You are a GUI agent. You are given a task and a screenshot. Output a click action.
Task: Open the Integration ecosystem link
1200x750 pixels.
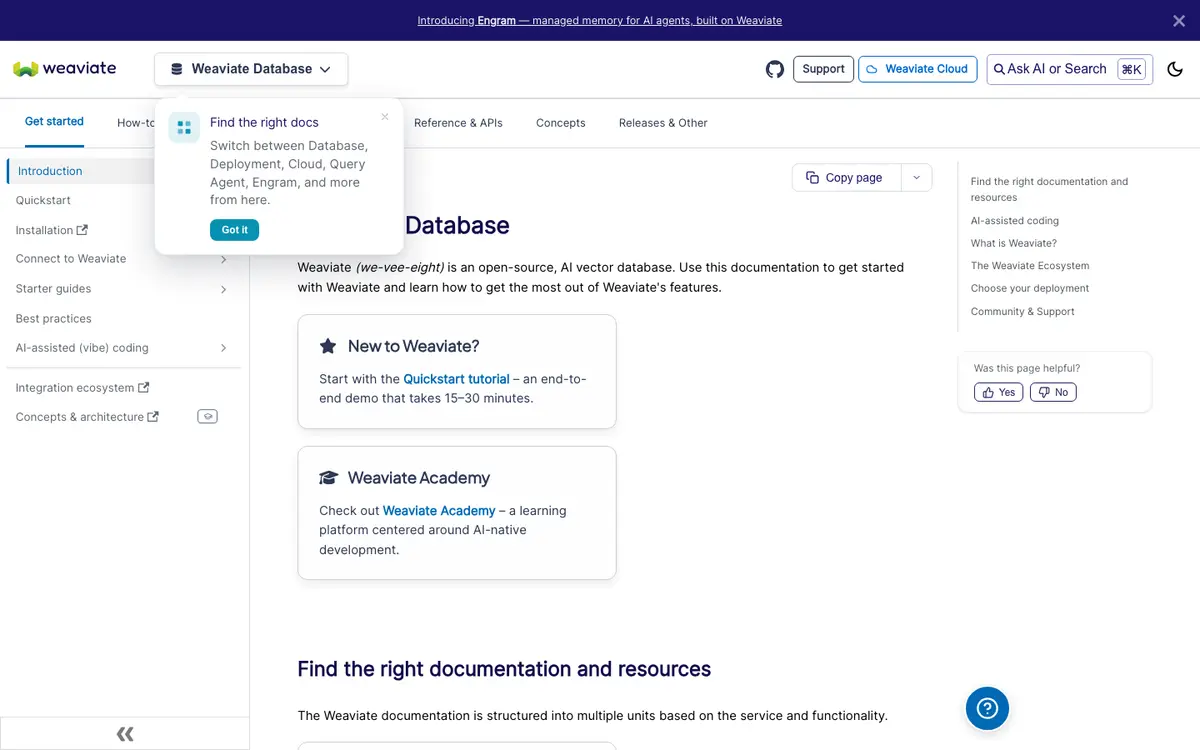[83, 388]
